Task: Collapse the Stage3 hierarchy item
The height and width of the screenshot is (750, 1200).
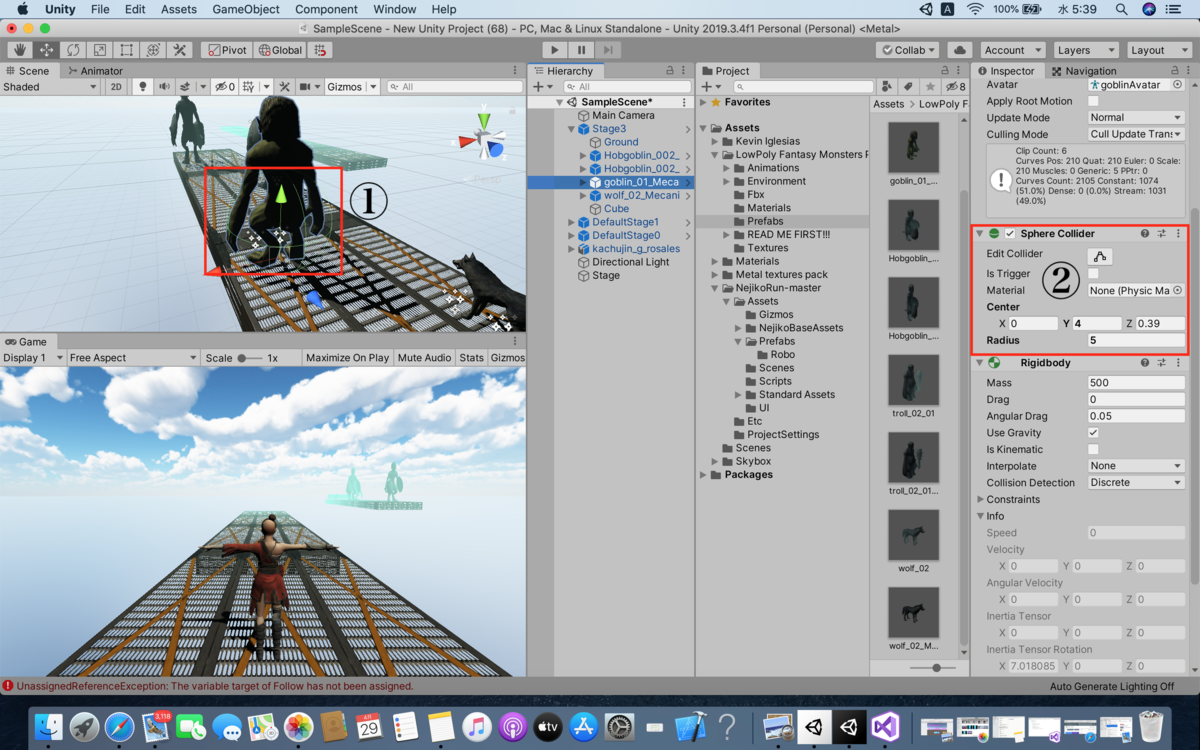Action: click(572, 129)
